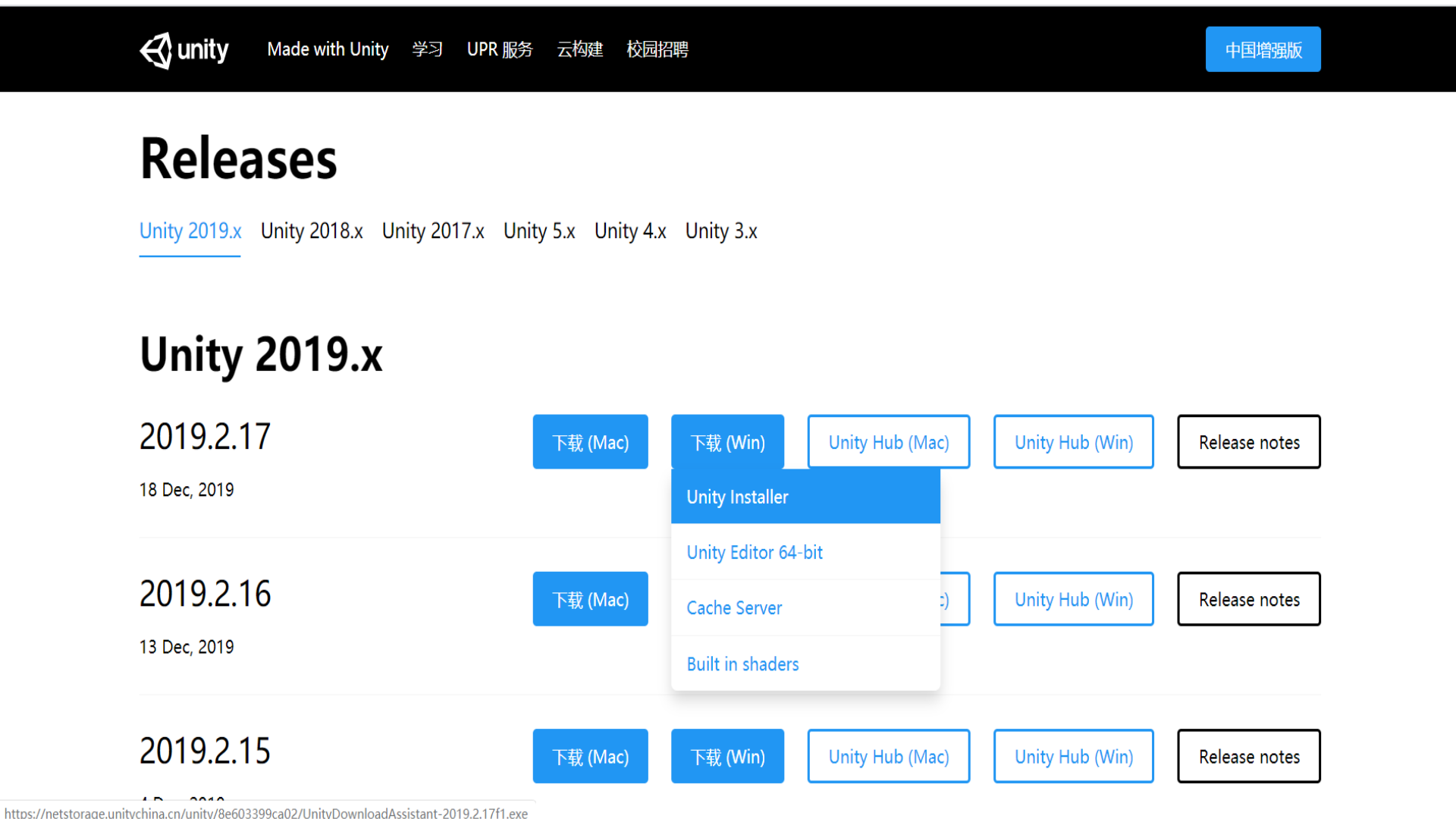Collapse 下载 (Win) dropdown for 2019.2.17
The height and width of the screenshot is (819, 1456).
(x=727, y=442)
